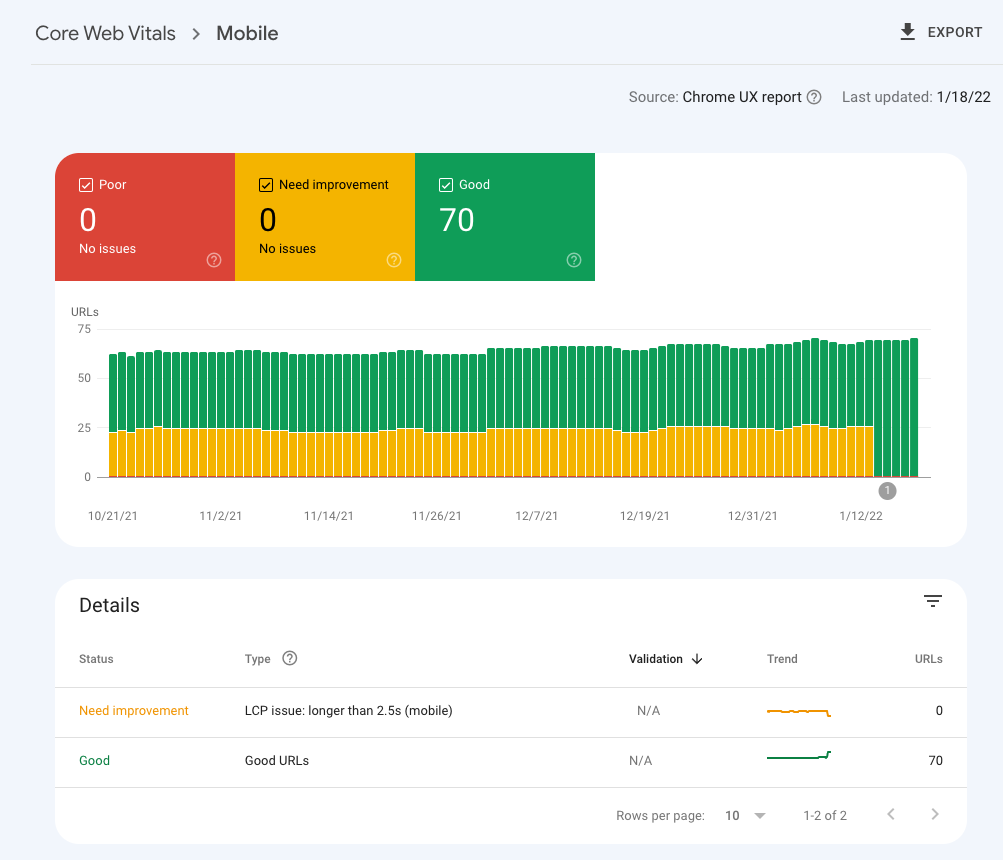Open the Good status row

pyautogui.click(x=510, y=762)
